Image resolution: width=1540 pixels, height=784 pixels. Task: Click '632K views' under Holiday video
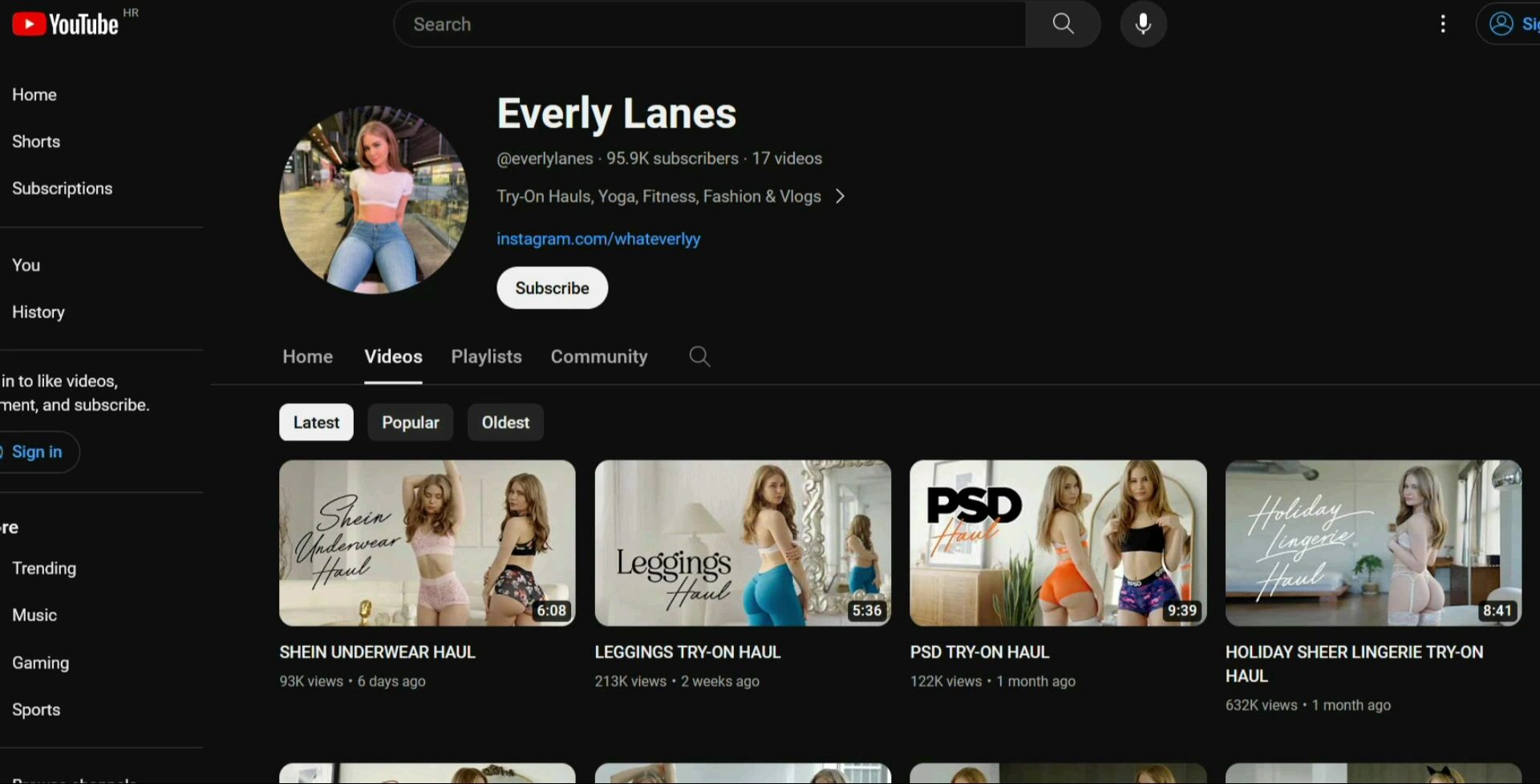pyautogui.click(x=1261, y=705)
